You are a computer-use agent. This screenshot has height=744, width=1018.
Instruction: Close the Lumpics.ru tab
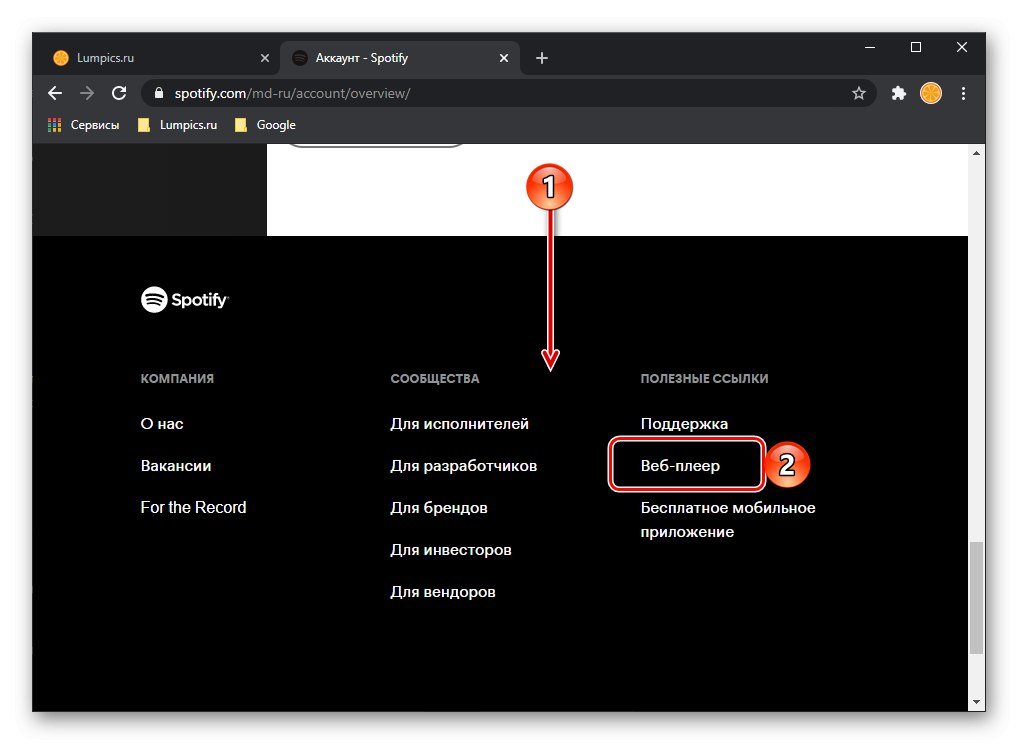tap(265, 58)
